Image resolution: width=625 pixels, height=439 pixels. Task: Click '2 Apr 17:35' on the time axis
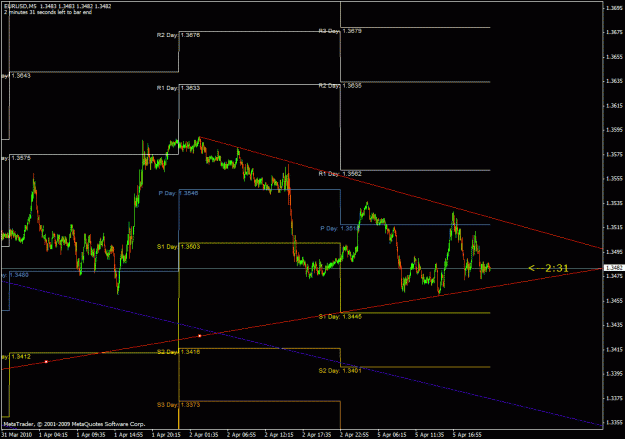coord(317,435)
